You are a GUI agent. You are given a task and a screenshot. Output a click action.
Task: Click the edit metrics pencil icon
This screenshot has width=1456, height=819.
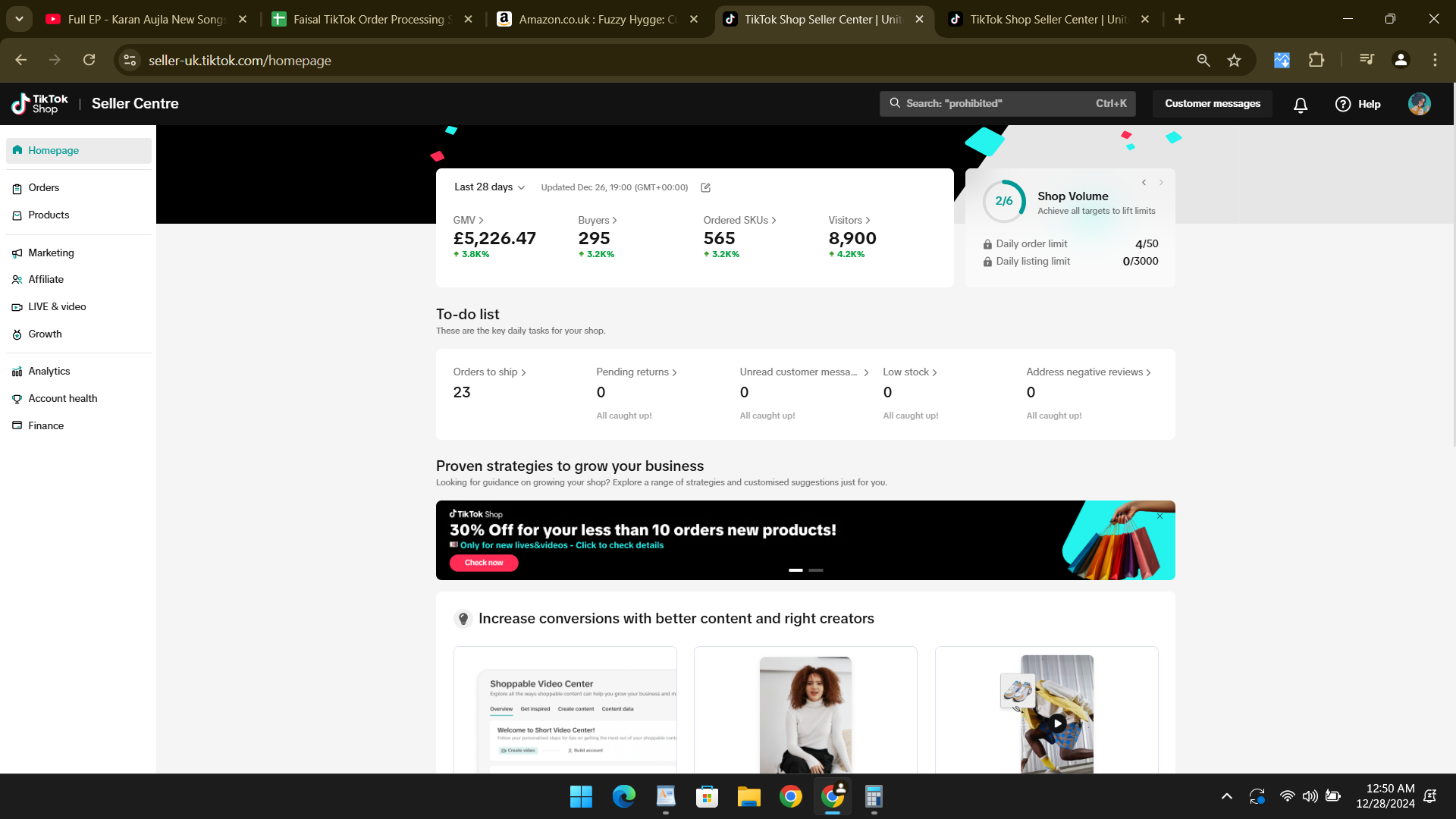click(x=705, y=187)
